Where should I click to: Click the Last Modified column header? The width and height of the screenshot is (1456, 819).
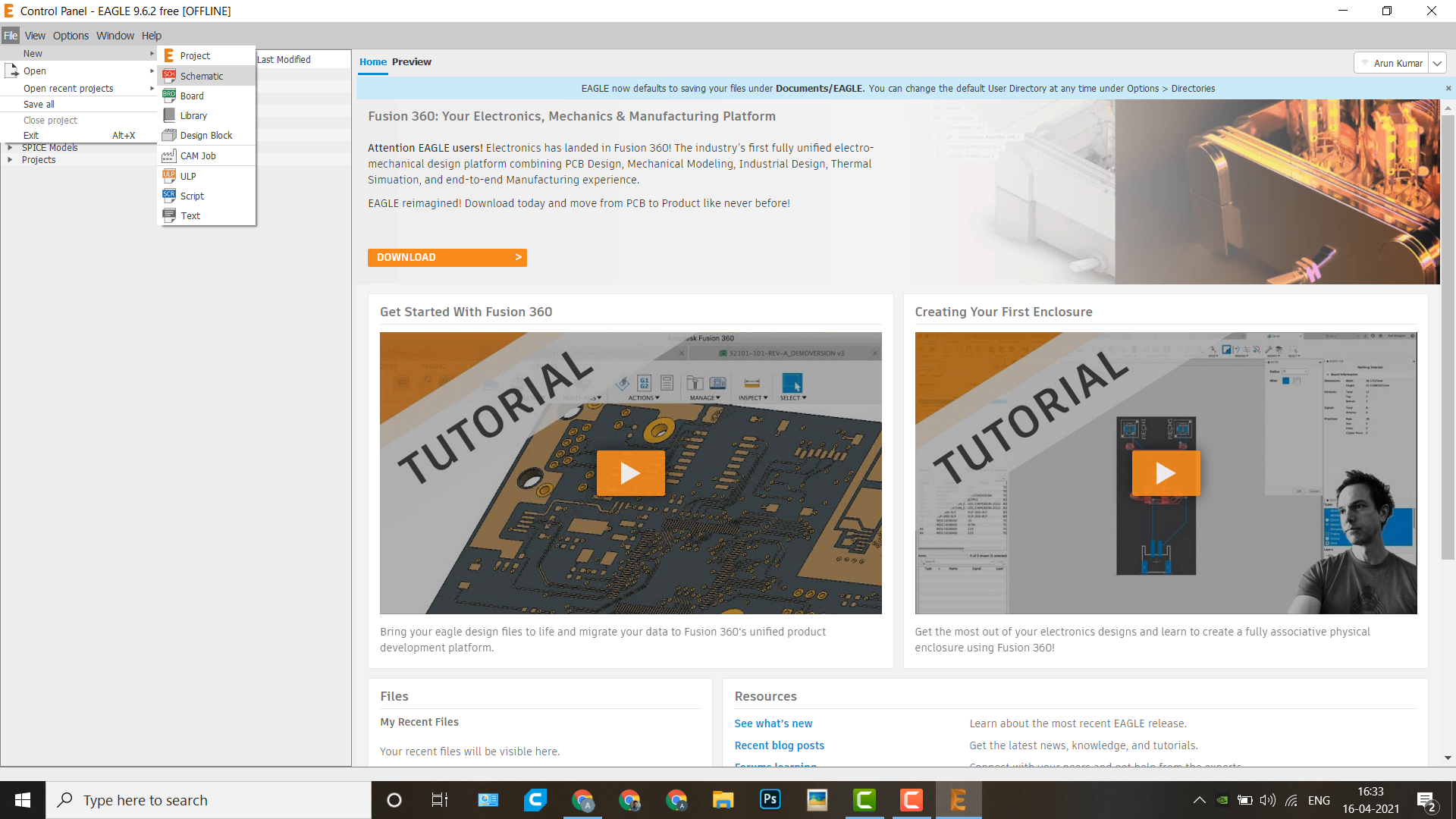point(303,60)
